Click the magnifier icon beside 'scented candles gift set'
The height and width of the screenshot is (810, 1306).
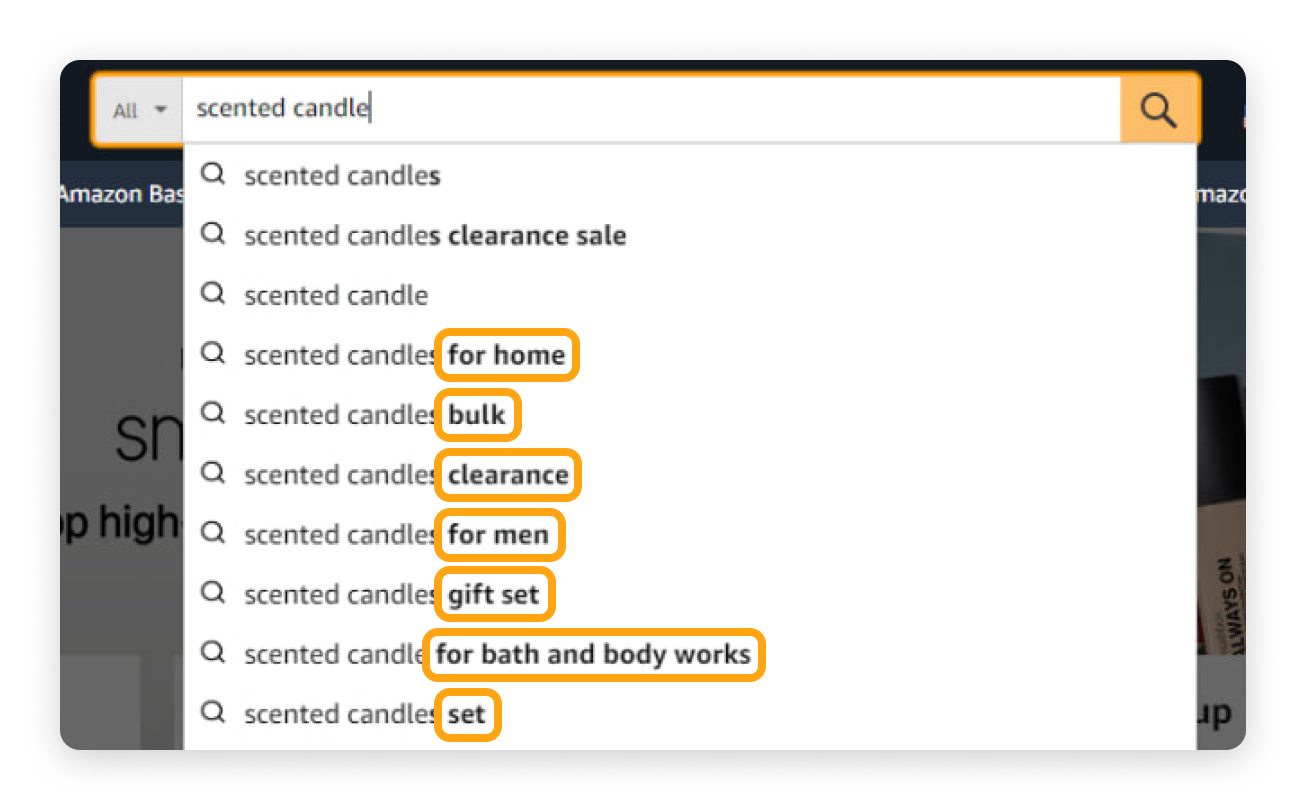coord(213,594)
